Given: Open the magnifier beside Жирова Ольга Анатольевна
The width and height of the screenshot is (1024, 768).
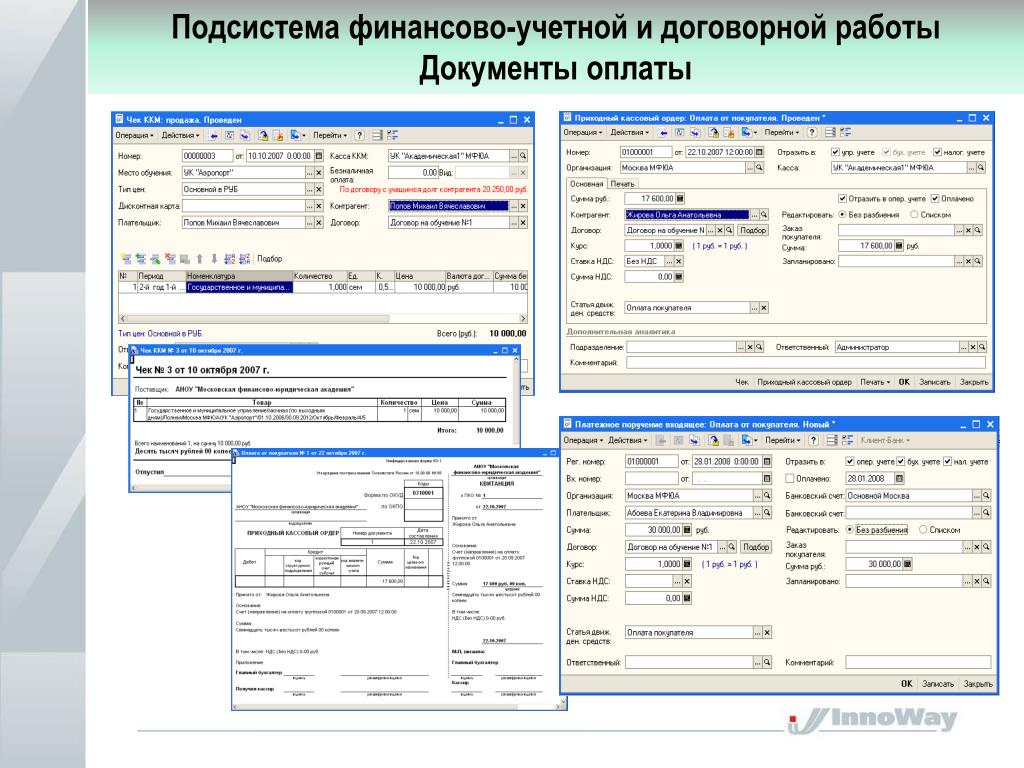Looking at the screenshot, I should tap(763, 215).
